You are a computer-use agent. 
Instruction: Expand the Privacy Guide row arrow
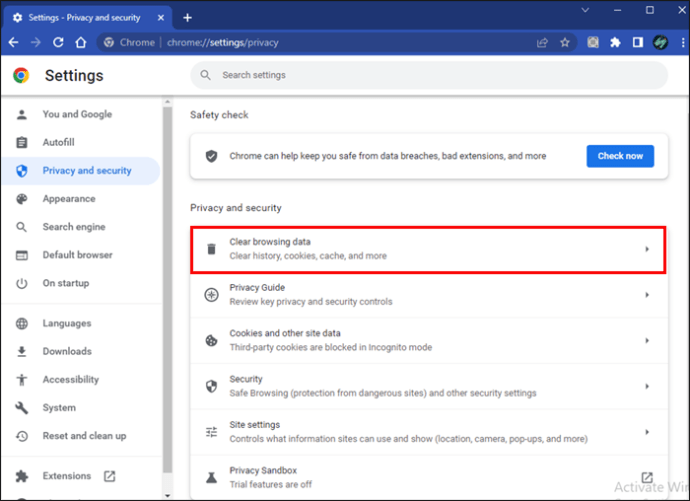click(647, 295)
